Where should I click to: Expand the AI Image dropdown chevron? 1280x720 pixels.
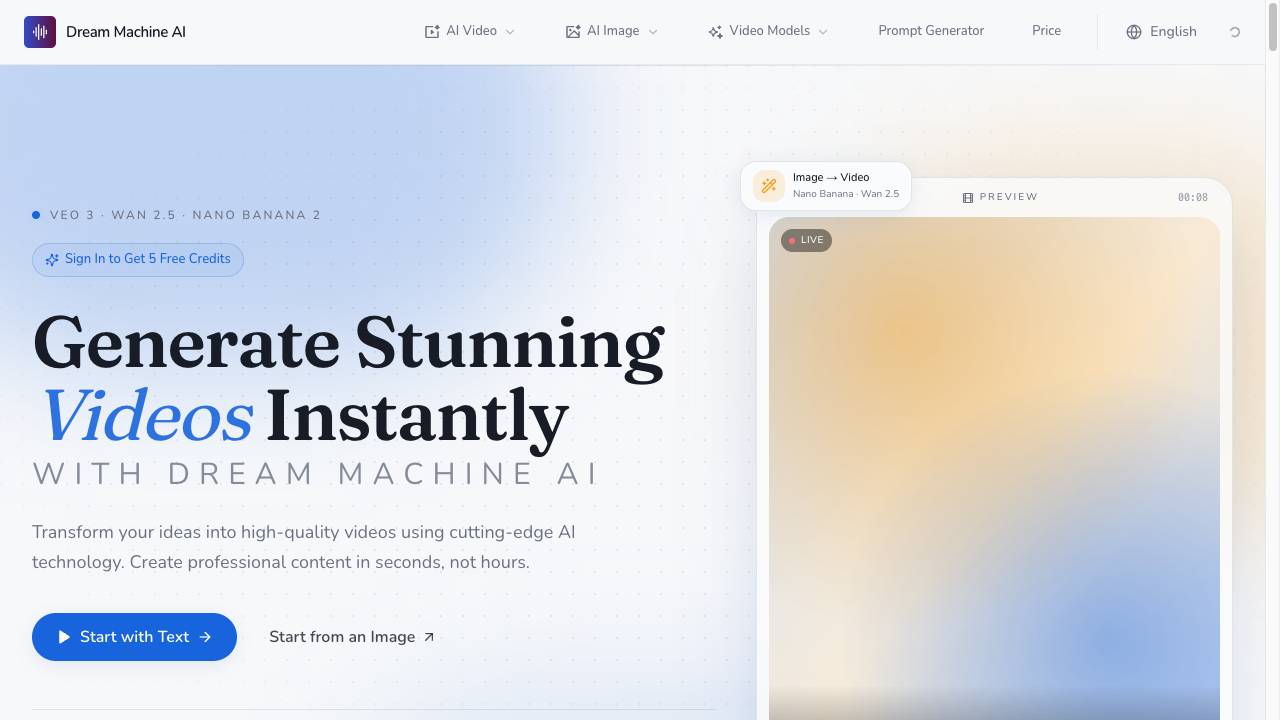[x=653, y=32]
